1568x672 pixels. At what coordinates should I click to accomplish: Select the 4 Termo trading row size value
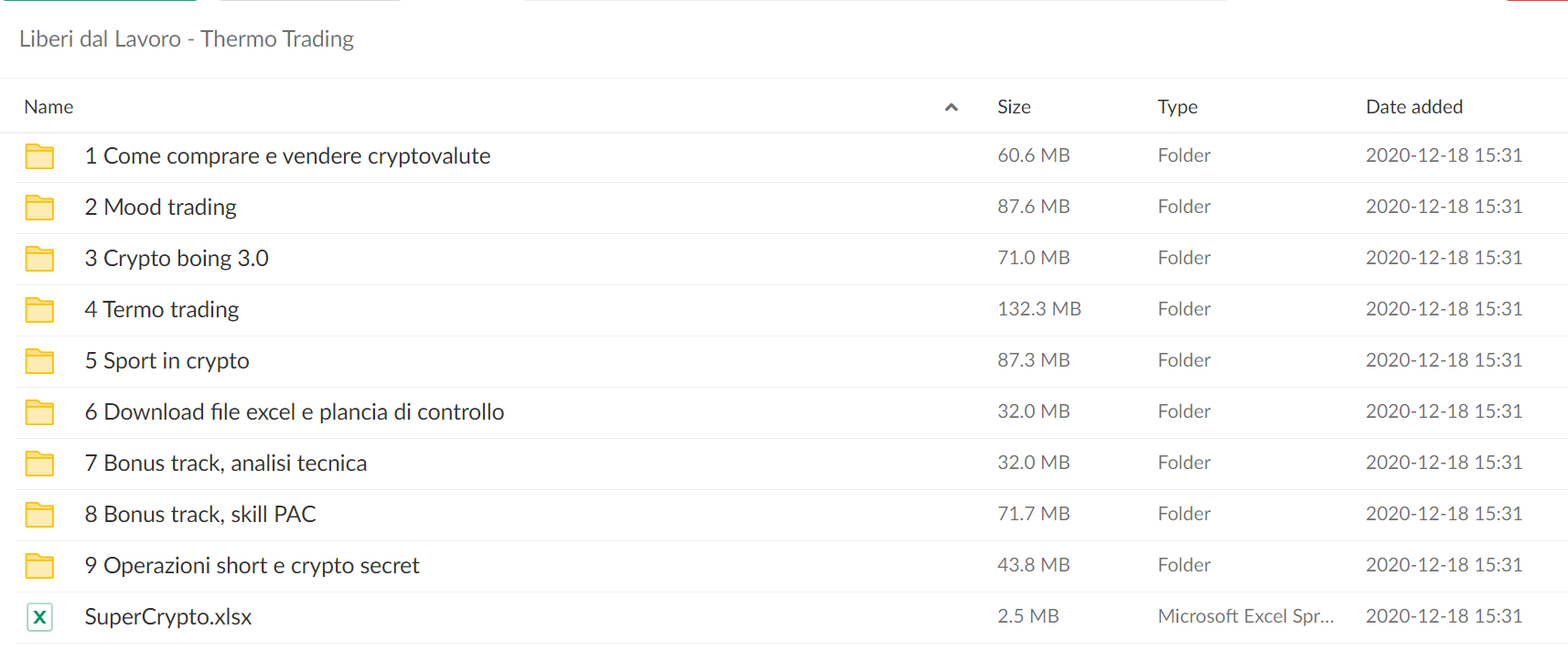[x=1039, y=309]
